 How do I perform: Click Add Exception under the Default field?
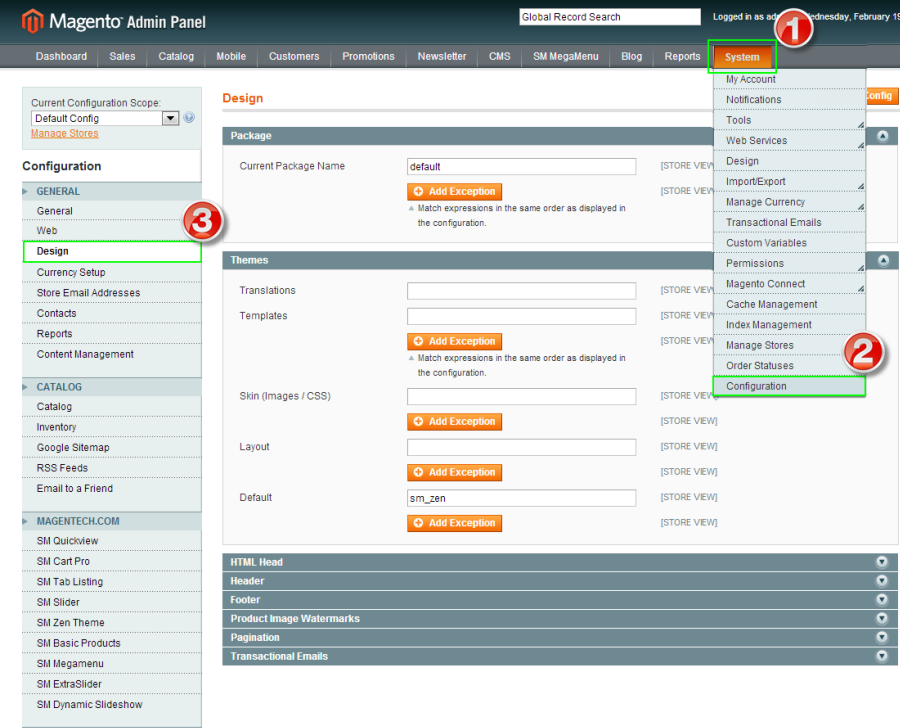point(455,523)
